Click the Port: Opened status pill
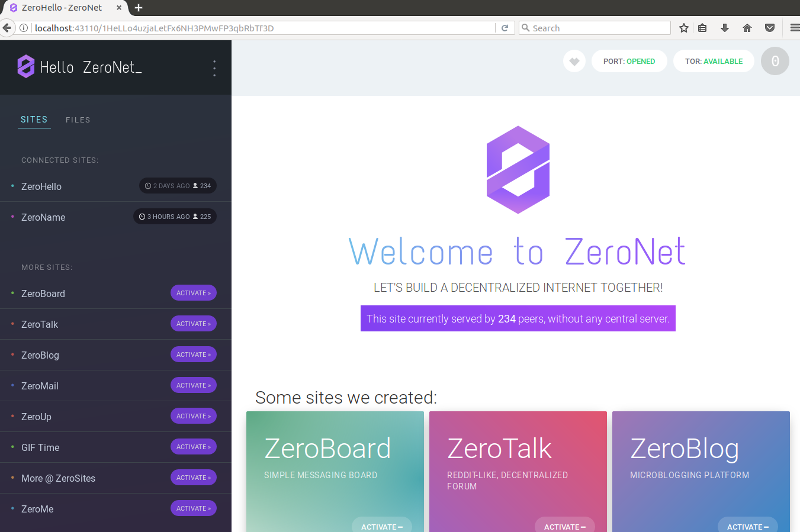Image resolution: width=800 pixels, height=532 pixels. point(629,62)
